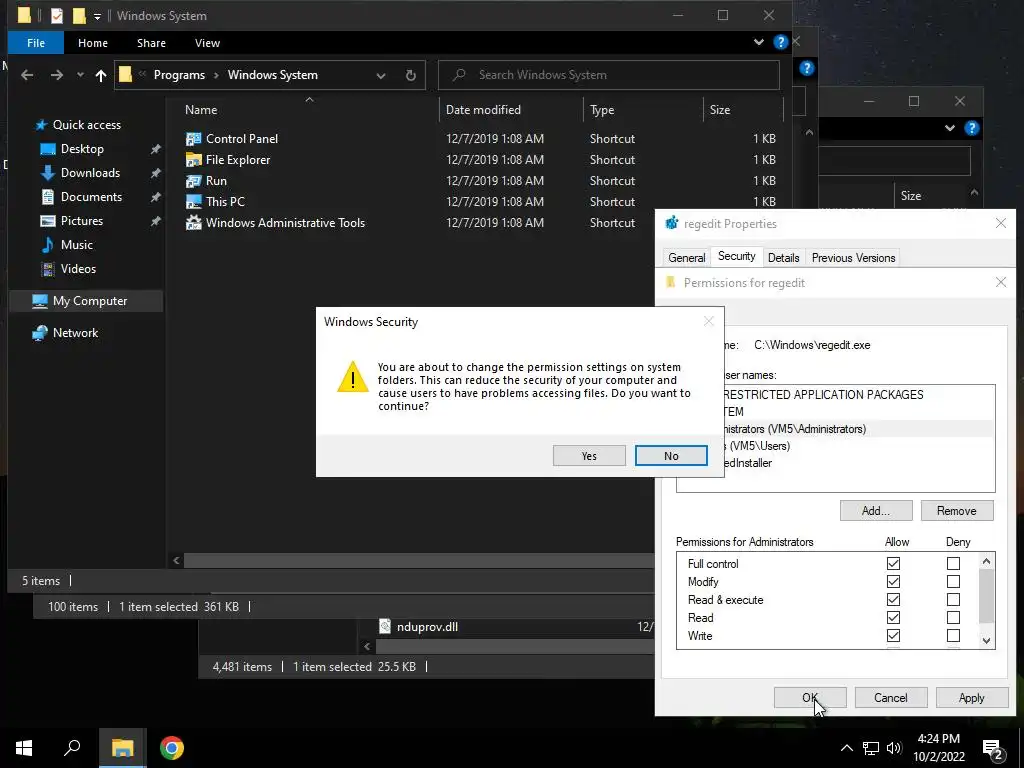Switch to Details tab in regedit Properties

pyautogui.click(x=784, y=257)
